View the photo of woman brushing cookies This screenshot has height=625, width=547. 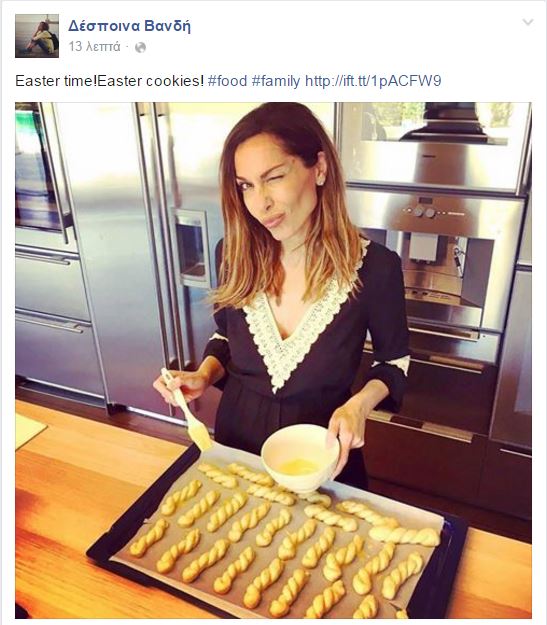(x=273, y=360)
